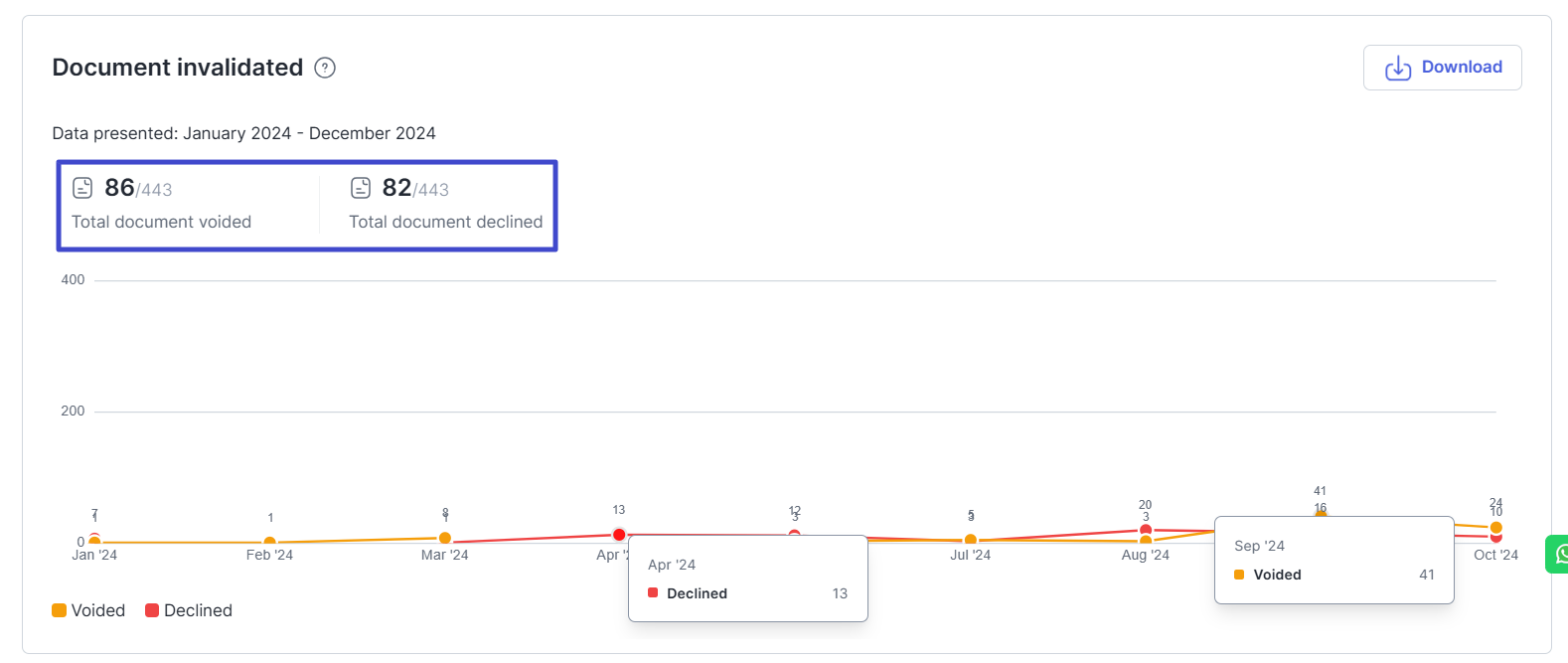Click the help icon beside Document invalidated
The image size is (1568, 663).
pyautogui.click(x=325, y=68)
